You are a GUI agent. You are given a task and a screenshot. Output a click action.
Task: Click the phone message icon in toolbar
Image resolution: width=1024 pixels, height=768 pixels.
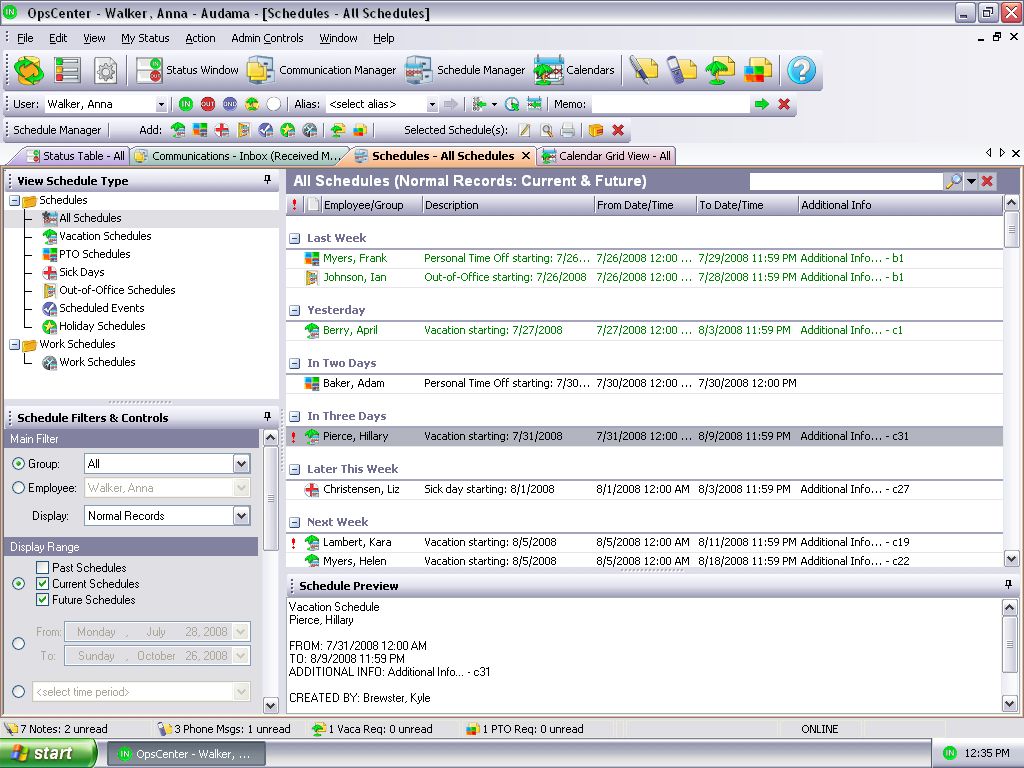click(680, 70)
